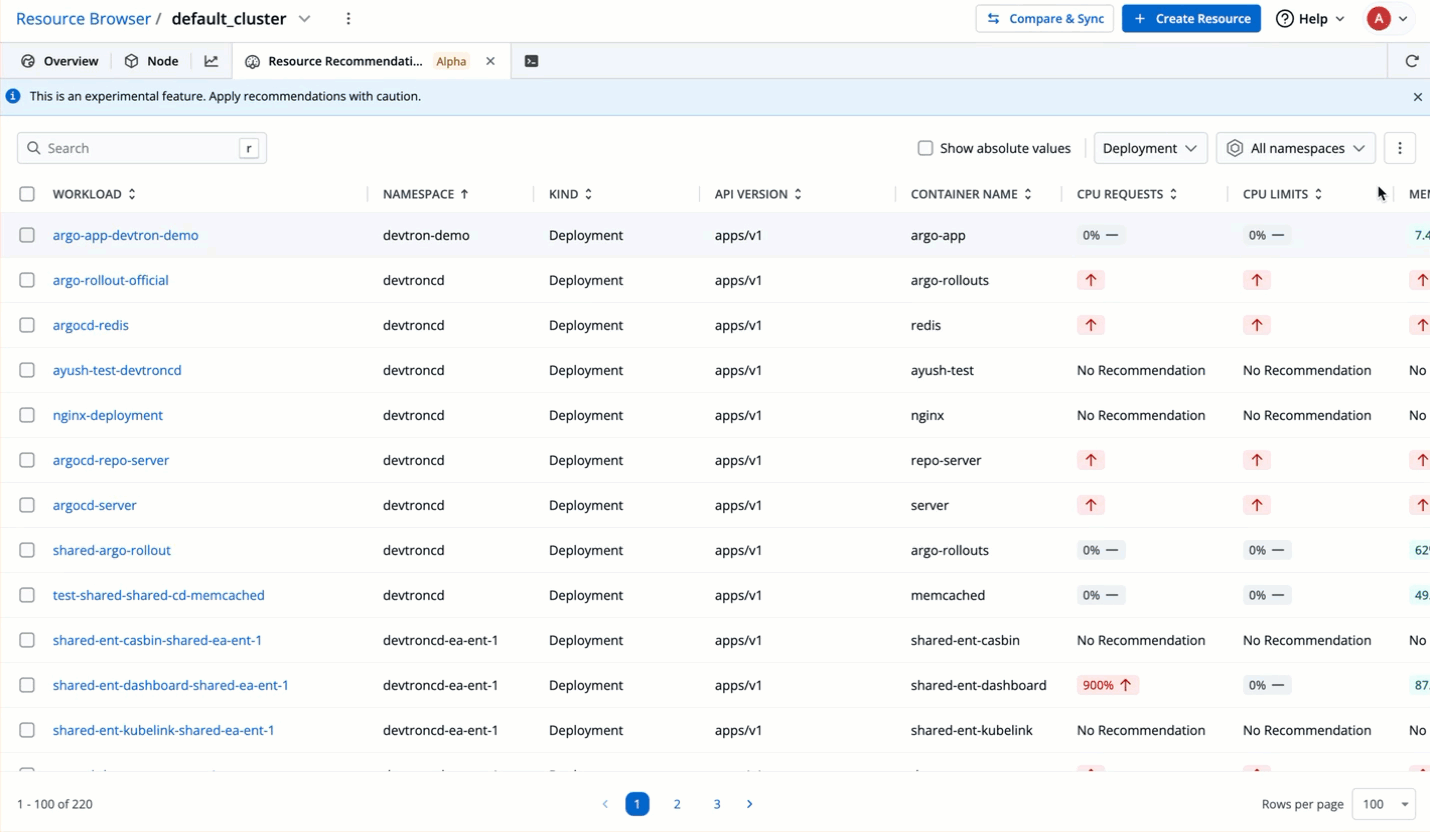The image size is (1430, 832).
Task: Click the refresh icon in tab bar
Action: coord(1412,61)
